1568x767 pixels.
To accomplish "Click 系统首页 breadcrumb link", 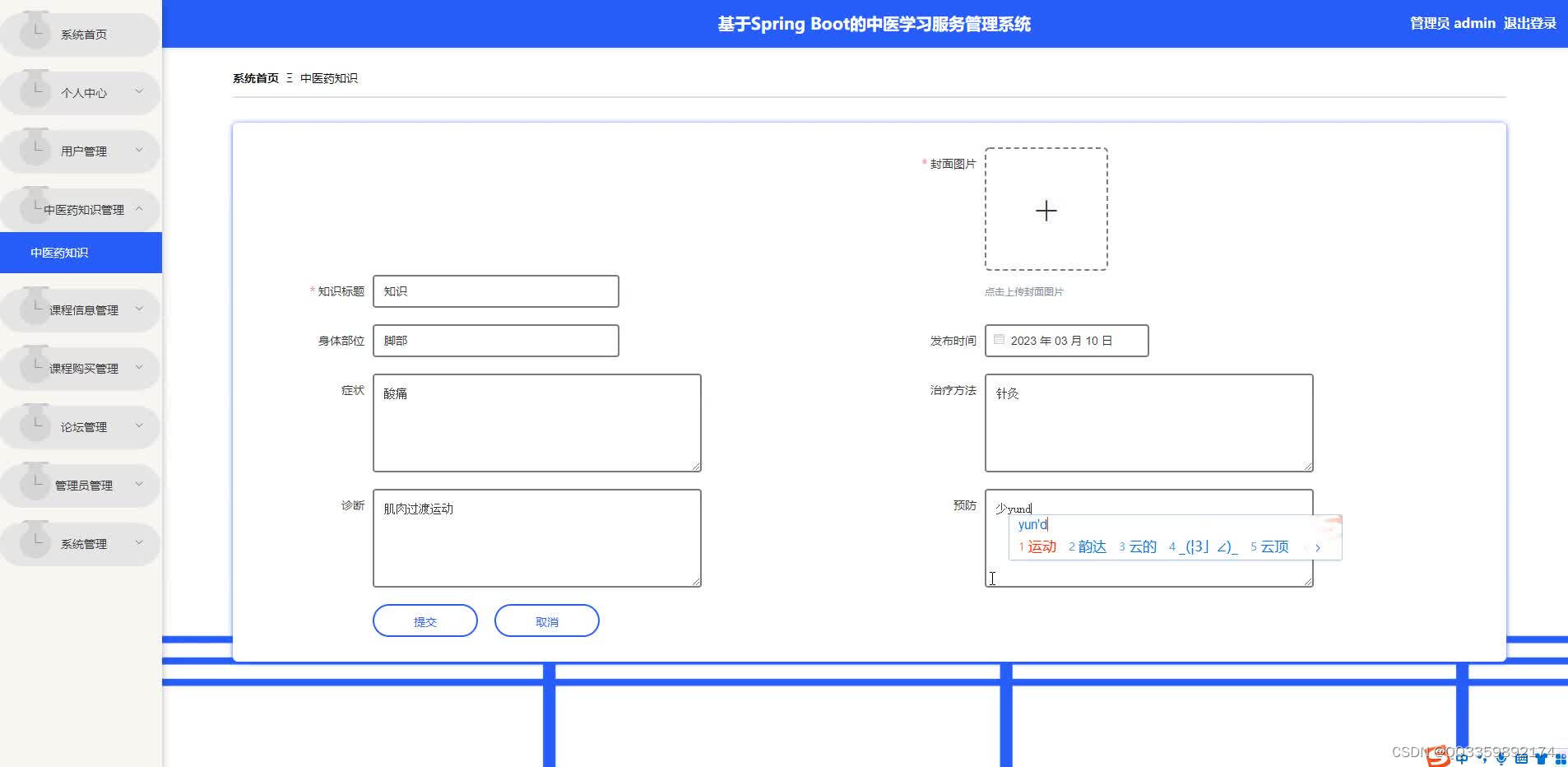I will coord(256,78).
